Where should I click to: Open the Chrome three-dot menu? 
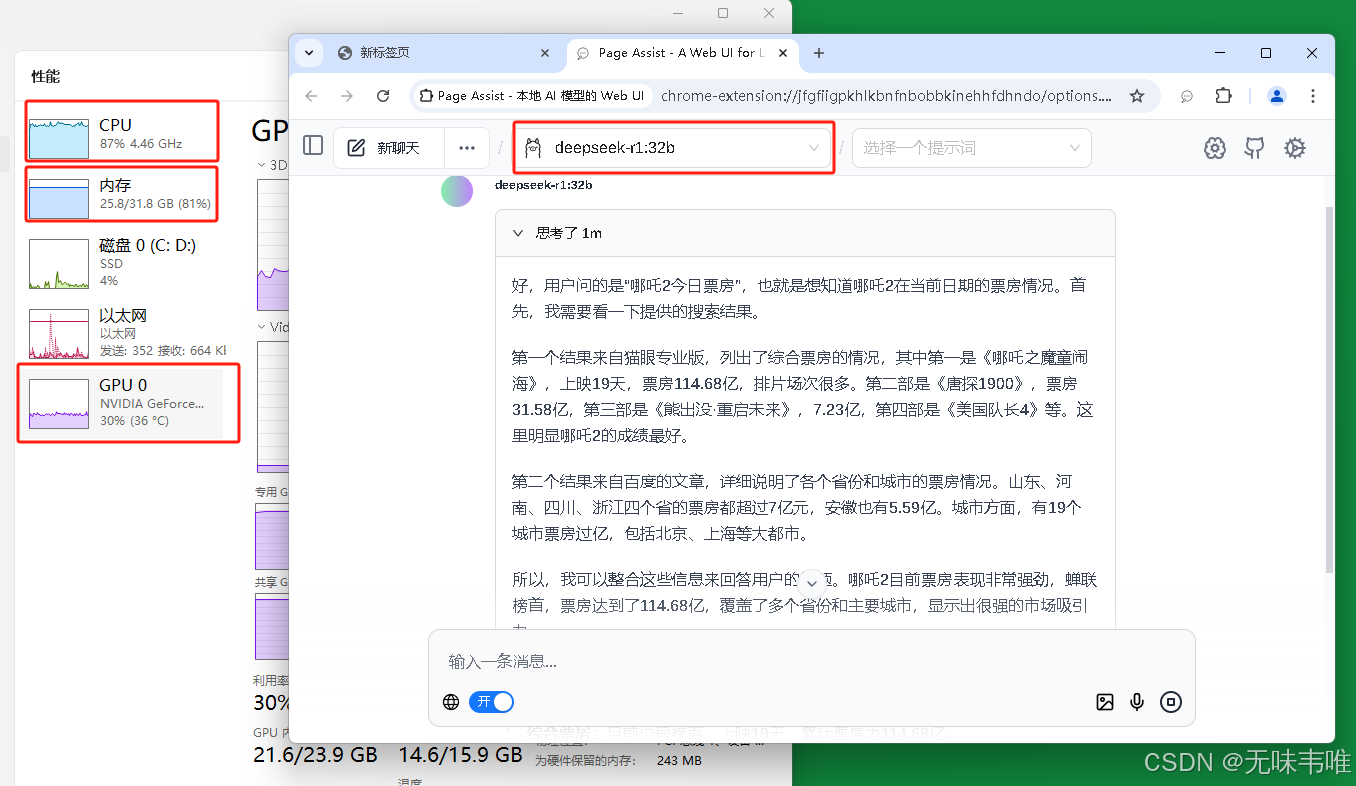(x=1313, y=96)
